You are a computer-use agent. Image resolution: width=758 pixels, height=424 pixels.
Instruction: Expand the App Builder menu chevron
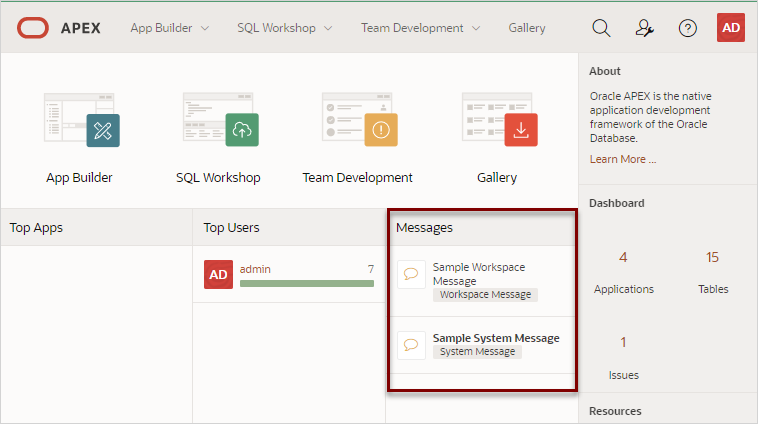[205, 29]
